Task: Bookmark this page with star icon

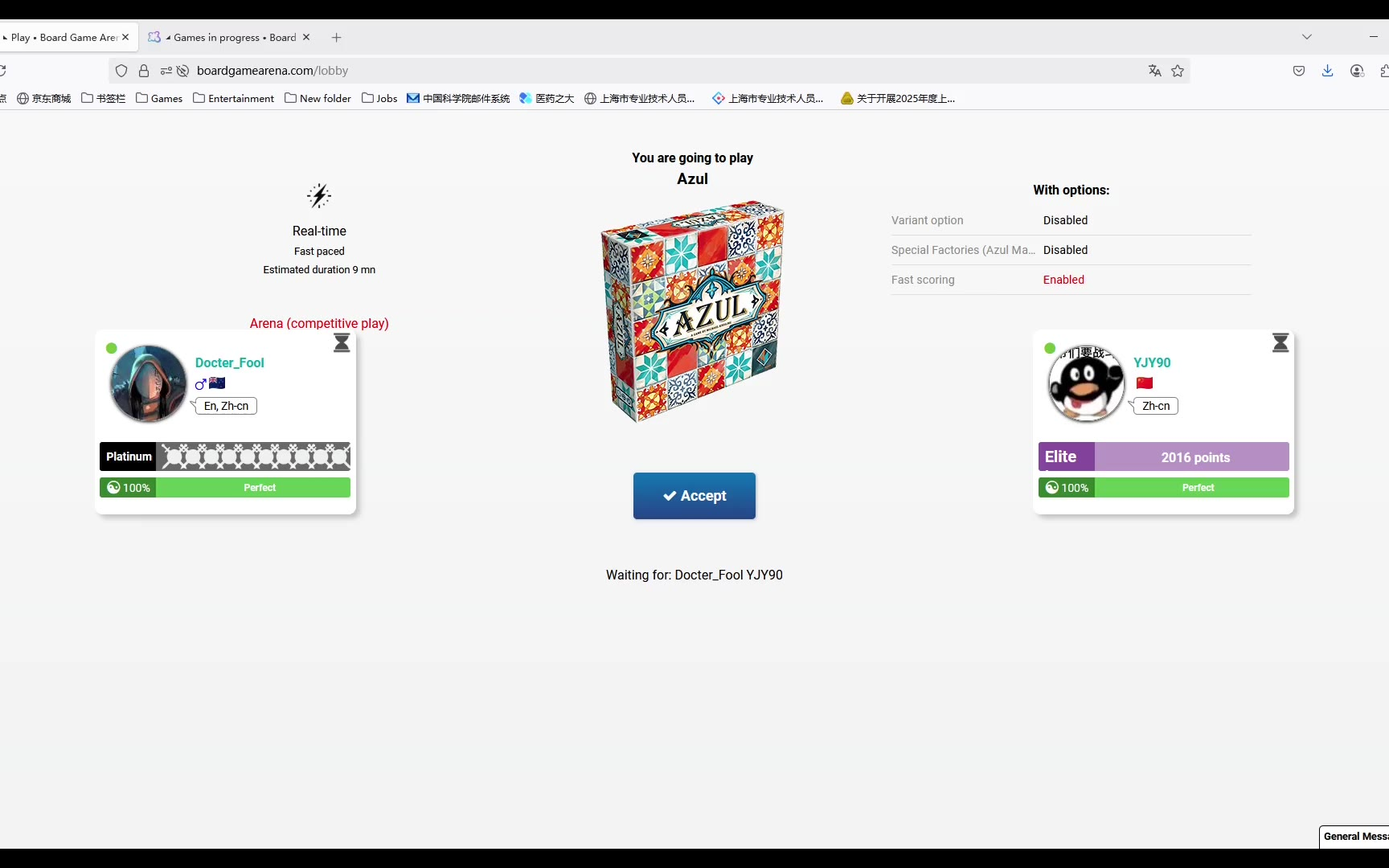Action: [1178, 71]
